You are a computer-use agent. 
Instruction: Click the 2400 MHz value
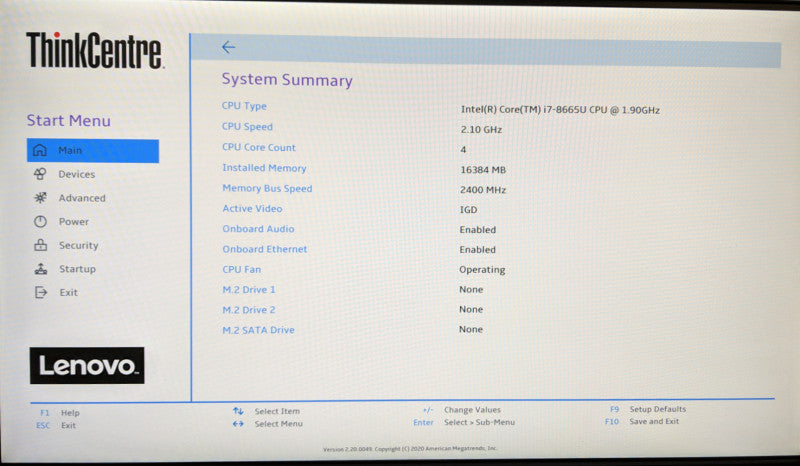click(x=483, y=190)
